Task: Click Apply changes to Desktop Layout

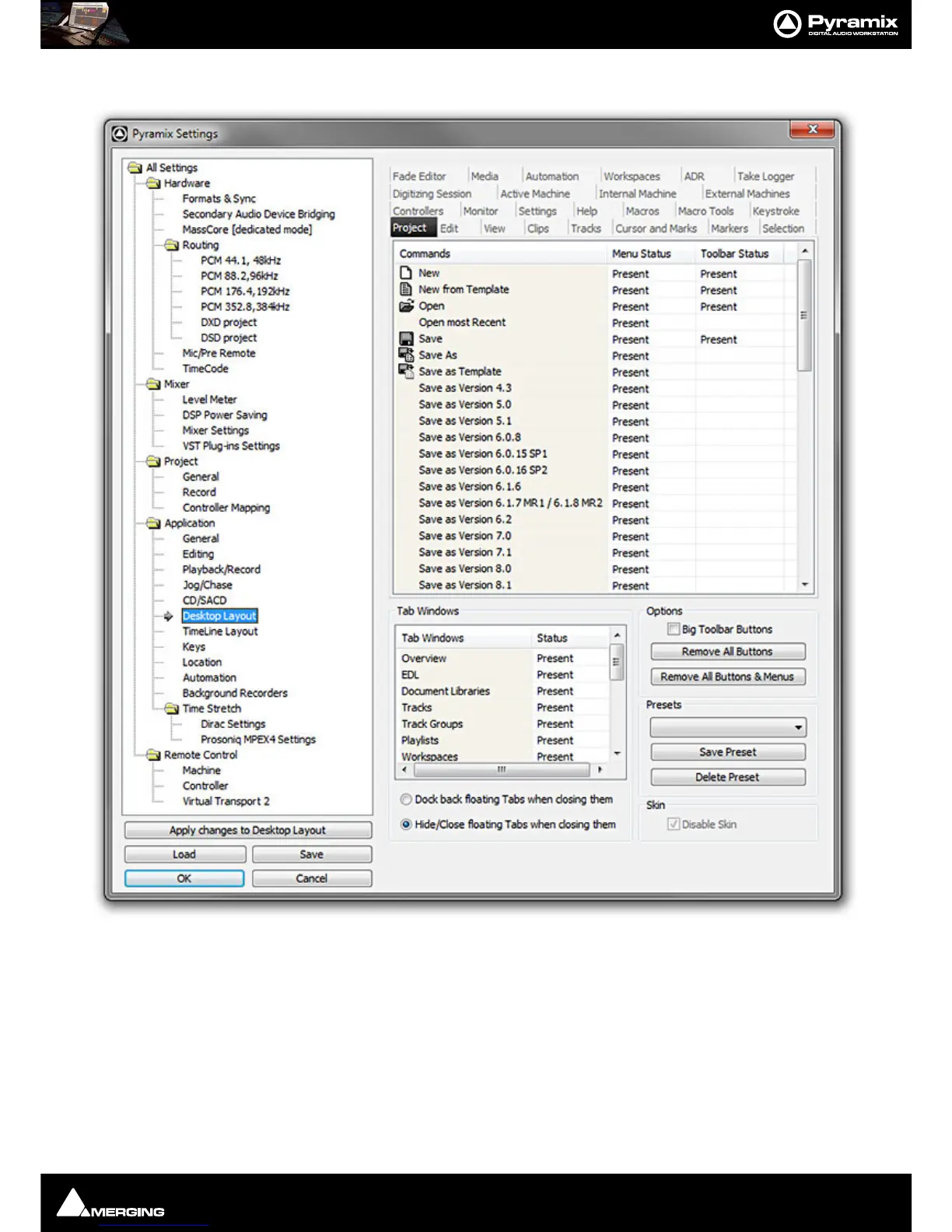Action: (247, 830)
